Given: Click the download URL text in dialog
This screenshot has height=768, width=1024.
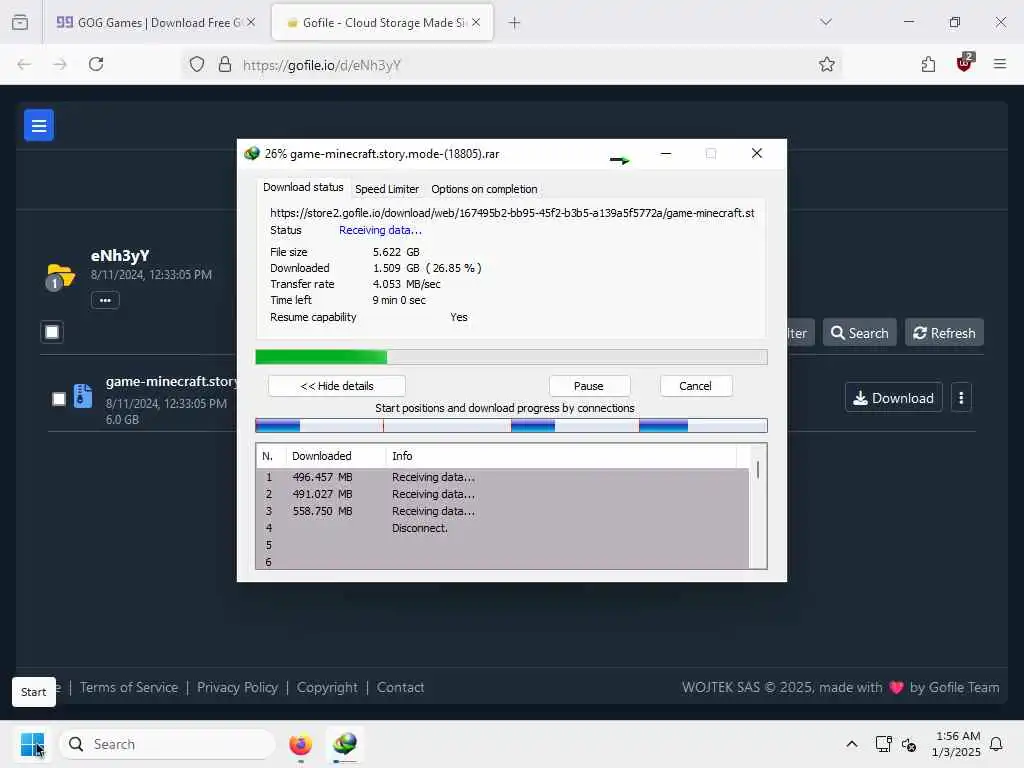Looking at the screenshot, I should point(512,213).
